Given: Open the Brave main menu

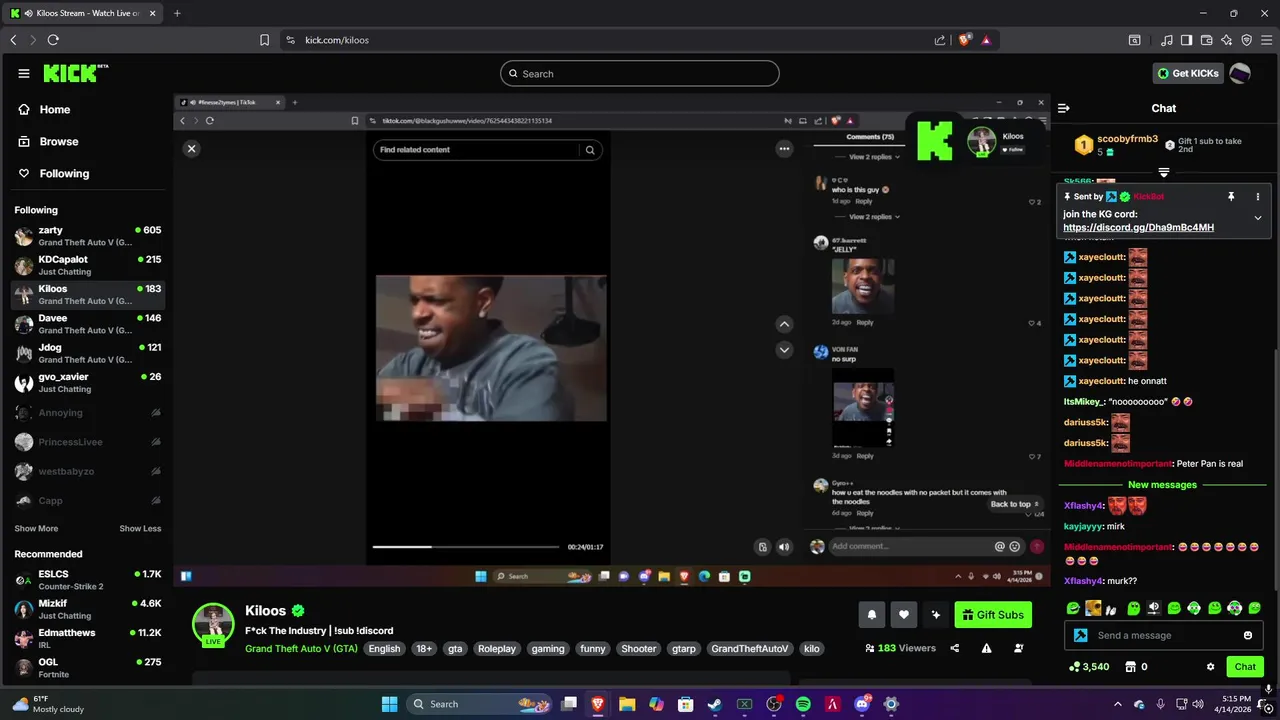Looking at the screenshot, I should coord(1266,40).
